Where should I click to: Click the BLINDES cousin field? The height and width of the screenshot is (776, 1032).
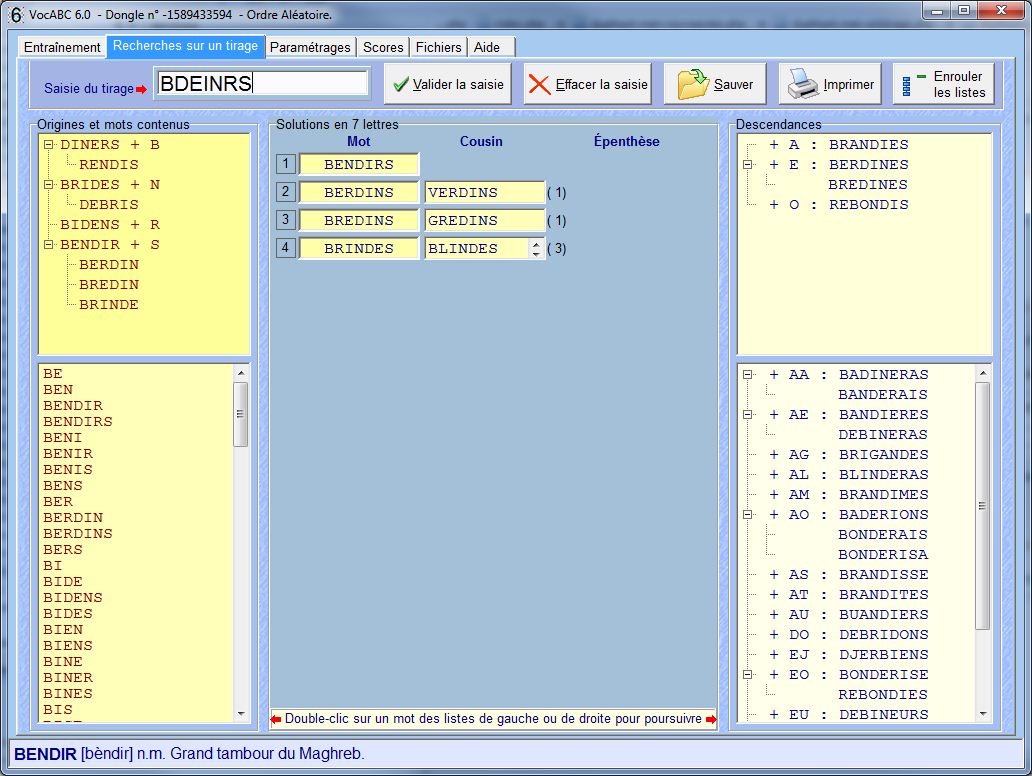coord(477,248)
